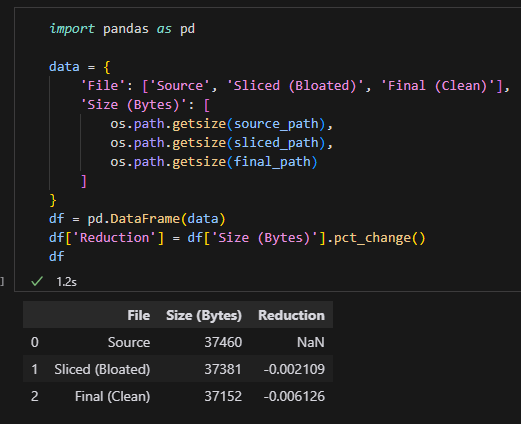Click row index 1 in the output table
The width and height of the screenshot is (521, 424).
pyautogui.click(x=35, y=369)
